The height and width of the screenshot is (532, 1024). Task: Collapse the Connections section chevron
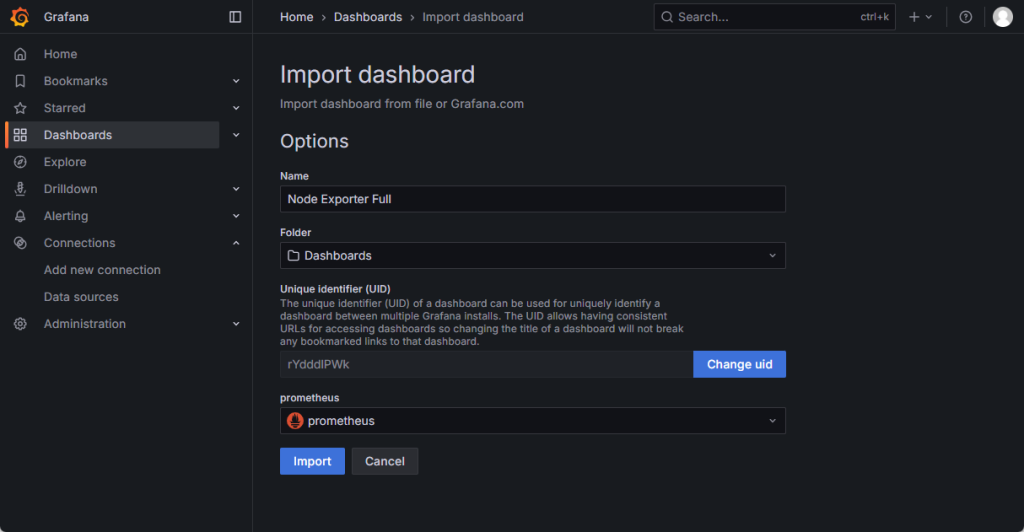pyautogui.click(x=236, y=243)
